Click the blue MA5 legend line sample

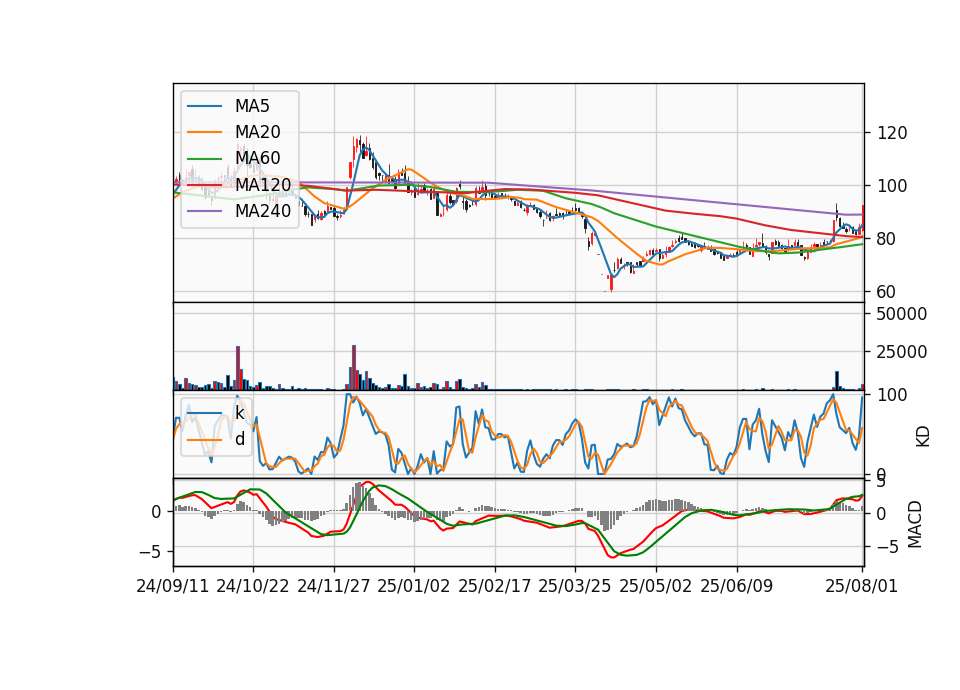204,106
